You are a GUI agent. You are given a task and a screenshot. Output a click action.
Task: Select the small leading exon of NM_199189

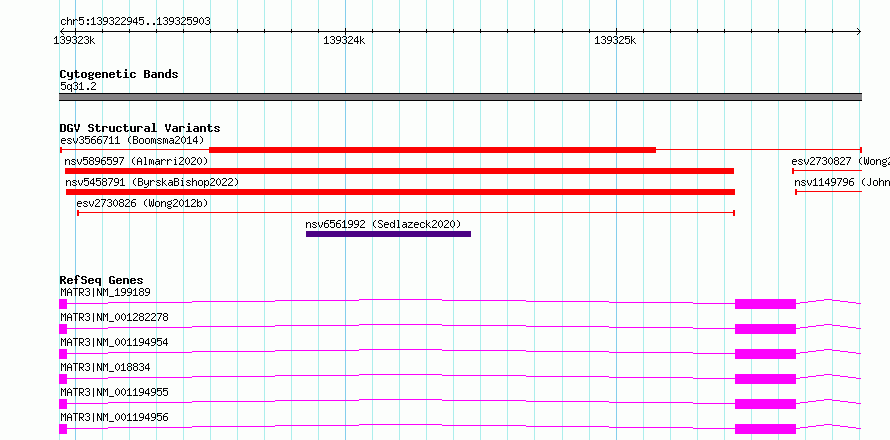63,304
